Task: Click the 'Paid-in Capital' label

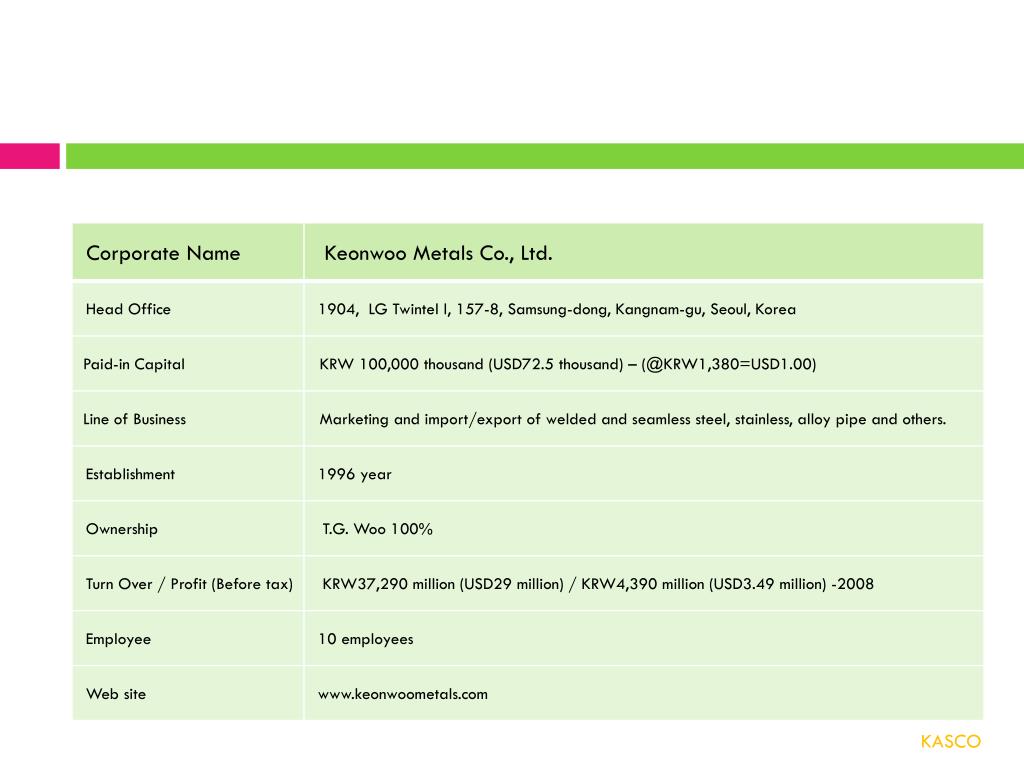Action: (x=134, y=364)
